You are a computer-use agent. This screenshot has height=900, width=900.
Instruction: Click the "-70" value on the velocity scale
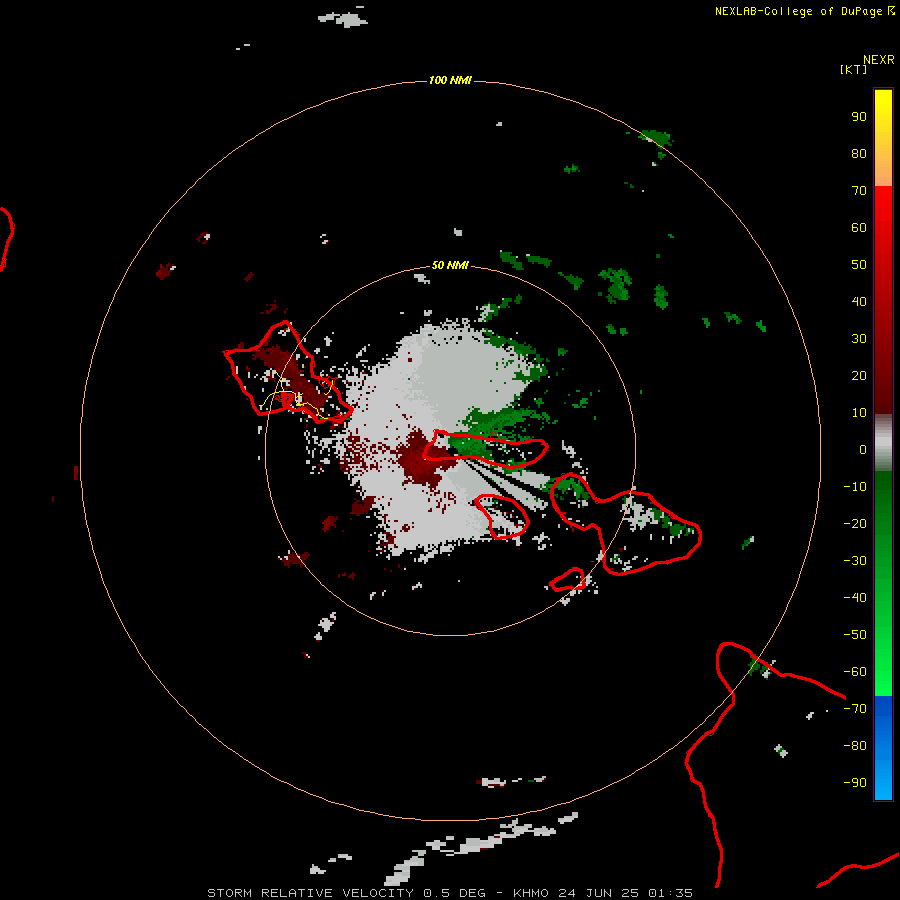[x=855, y=709]
